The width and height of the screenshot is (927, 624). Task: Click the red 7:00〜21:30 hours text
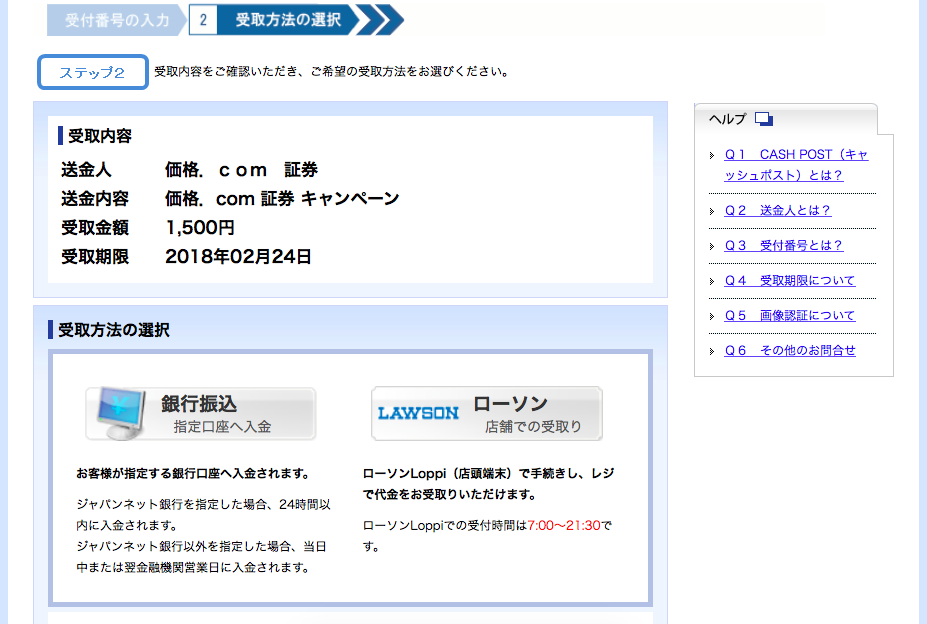(563, 525)
